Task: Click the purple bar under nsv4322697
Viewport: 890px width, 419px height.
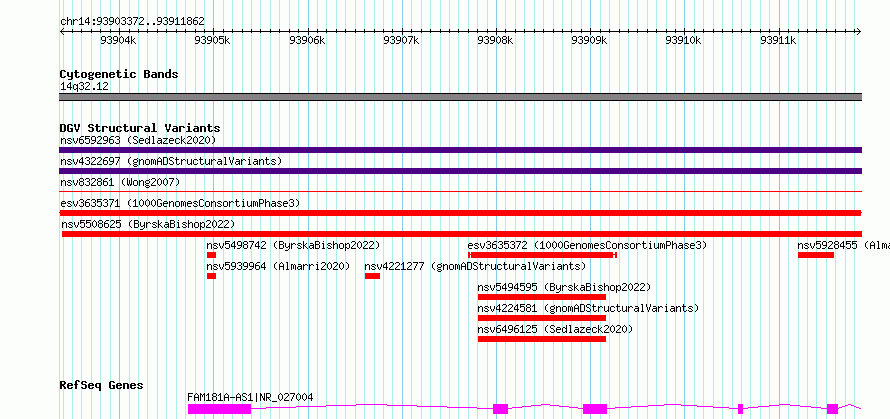Action: click(460, 171)
